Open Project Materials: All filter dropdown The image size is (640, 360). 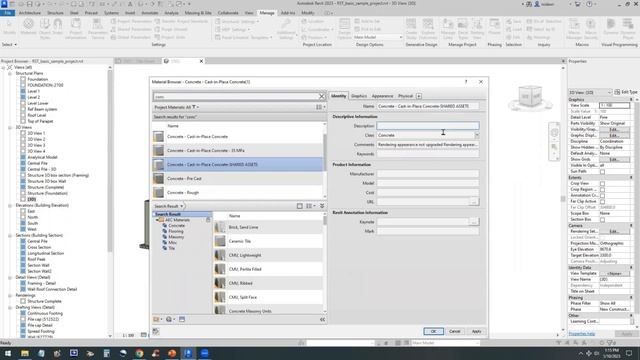click(176, 107)
